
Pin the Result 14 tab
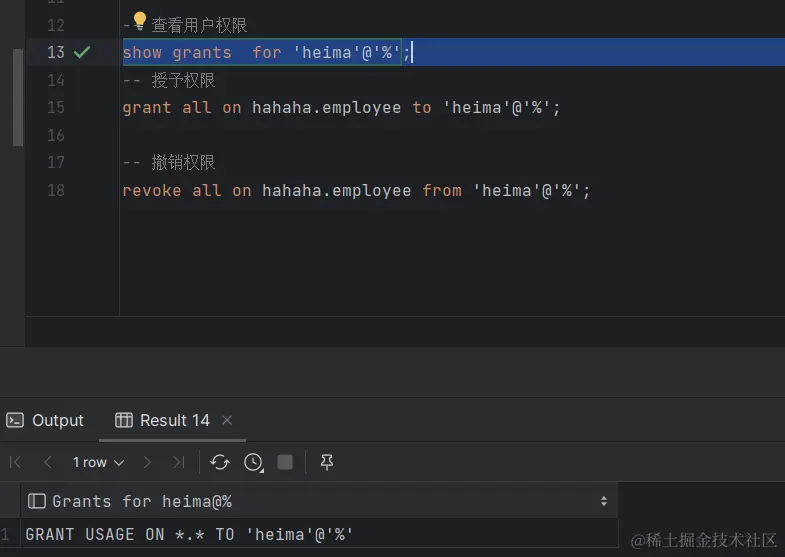pyautogui.click(x=326, y=462)
